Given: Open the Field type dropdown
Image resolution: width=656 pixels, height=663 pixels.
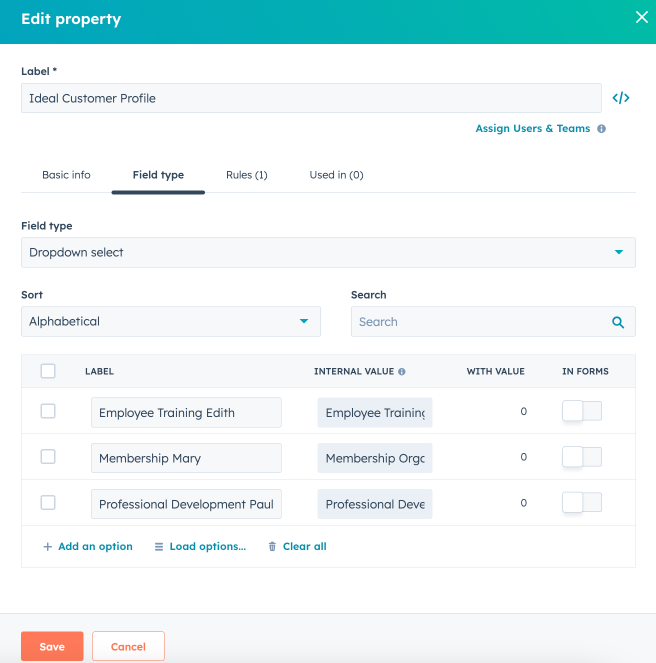Looking at the screenshot, I should coord(328,253).
